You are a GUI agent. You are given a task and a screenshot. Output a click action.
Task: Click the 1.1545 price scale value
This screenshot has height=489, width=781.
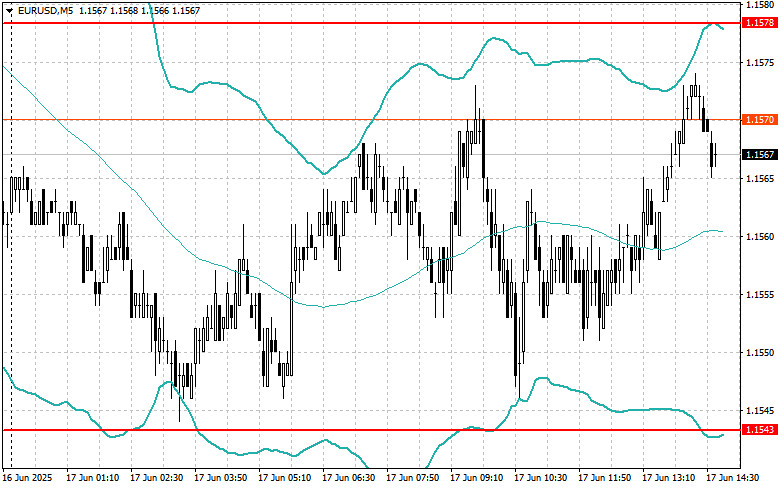point(760,410)
